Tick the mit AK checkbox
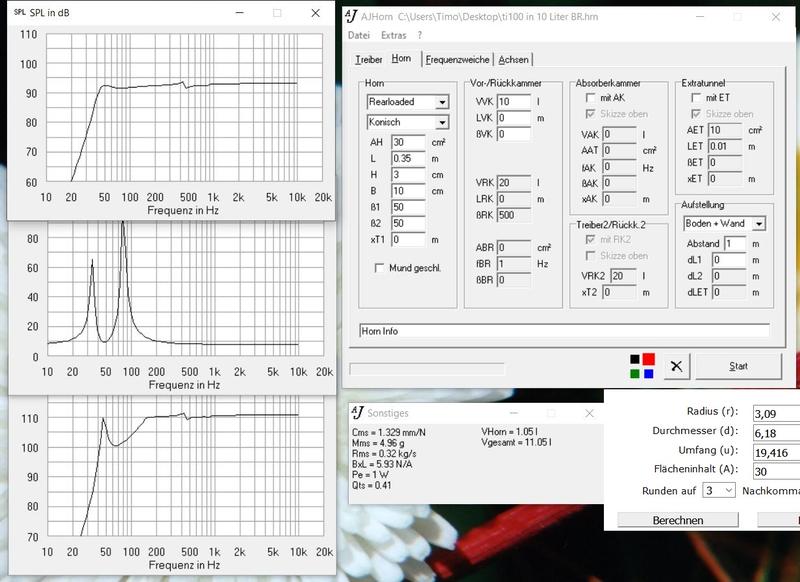 [x=591, y=98]
